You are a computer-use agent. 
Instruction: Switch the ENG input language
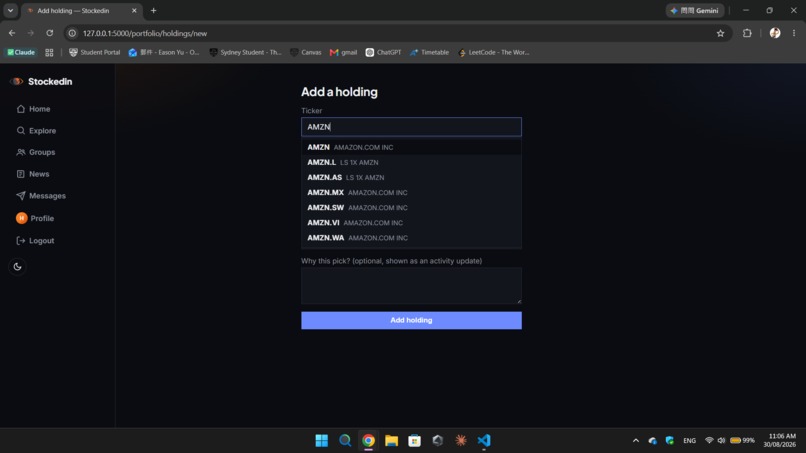click(x=689, y=441)
